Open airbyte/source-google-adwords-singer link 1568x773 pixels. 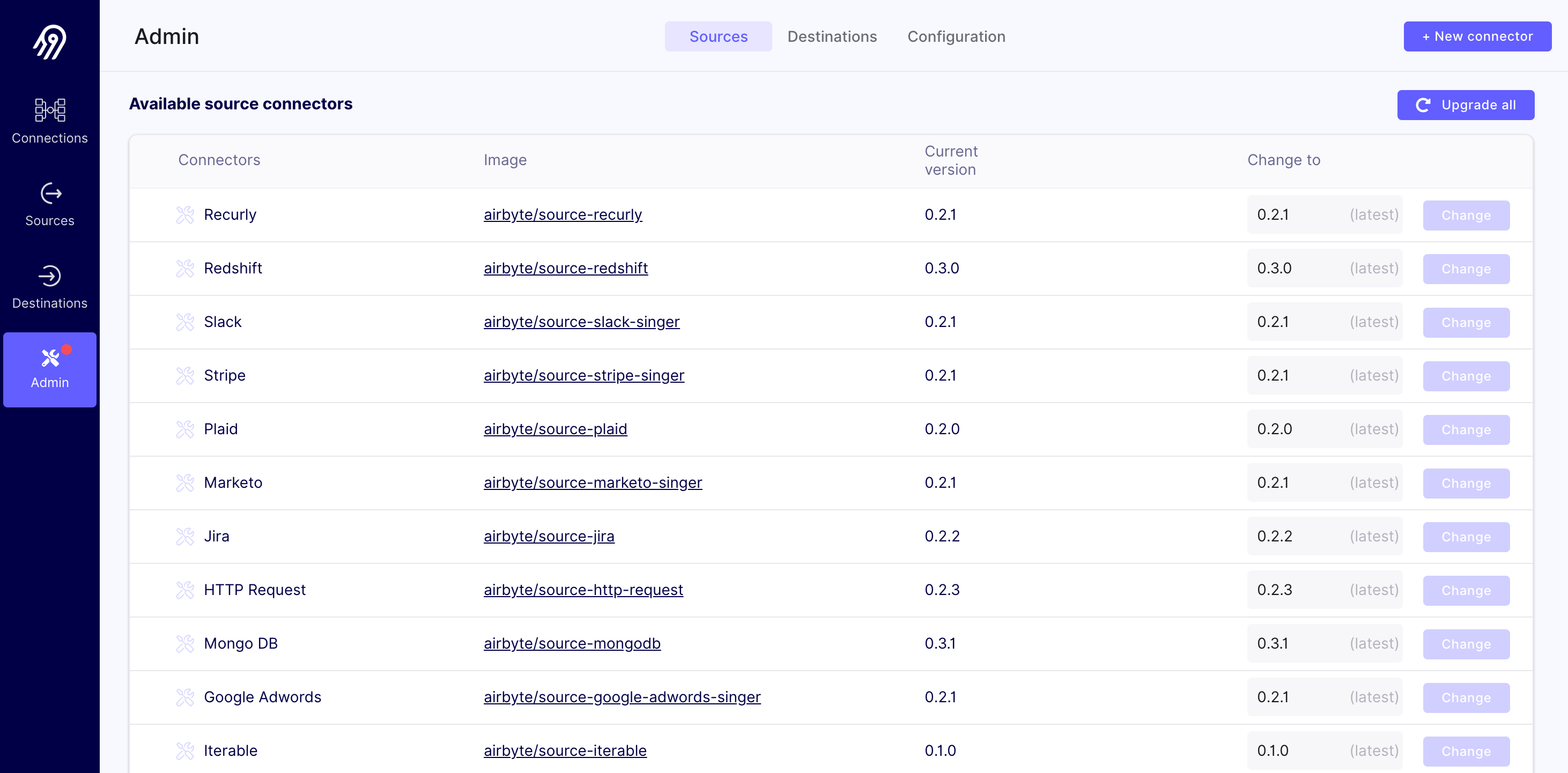[x=622, y=697]
